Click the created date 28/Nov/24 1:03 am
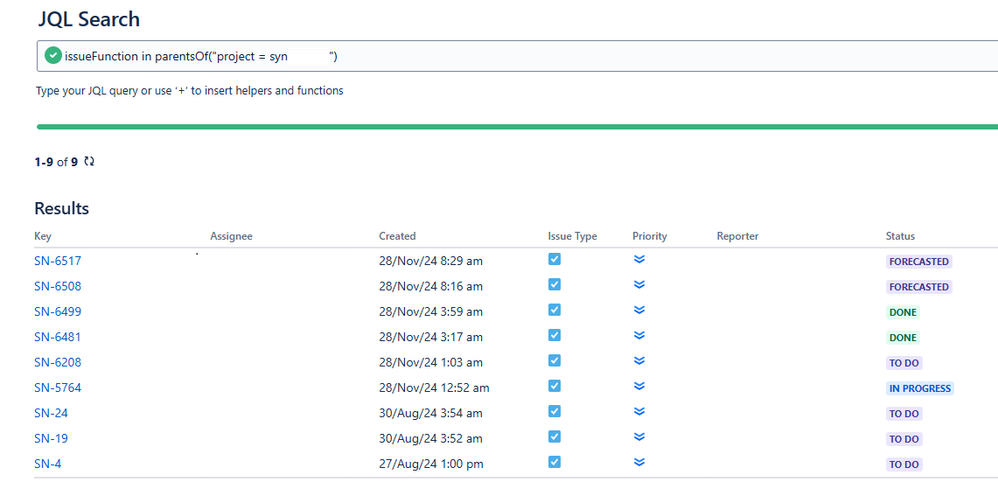This screenshot has width=998, height=496. (431, 362)
